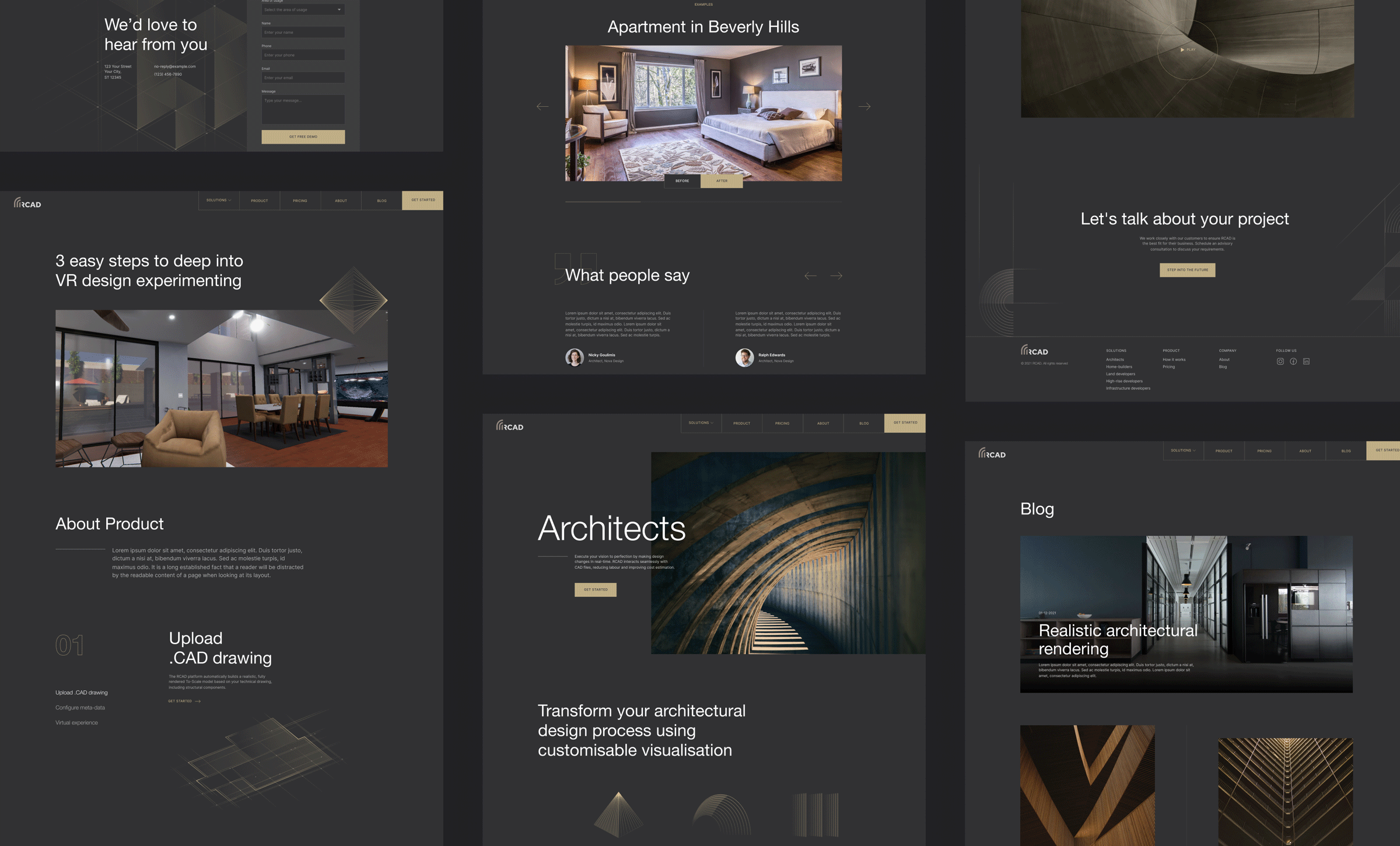Open the Instagram social icon in footer
1400x846 pixels.
click(1280, 362)
